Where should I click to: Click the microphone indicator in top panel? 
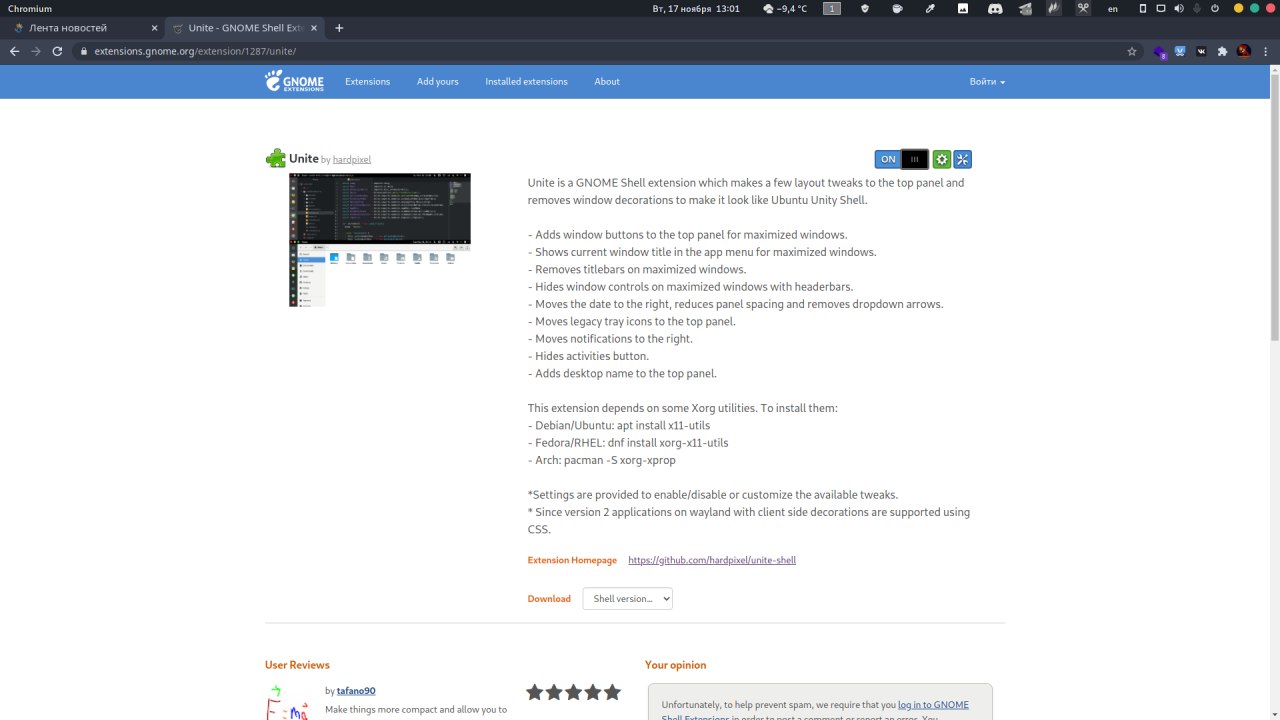point(1197,8)
